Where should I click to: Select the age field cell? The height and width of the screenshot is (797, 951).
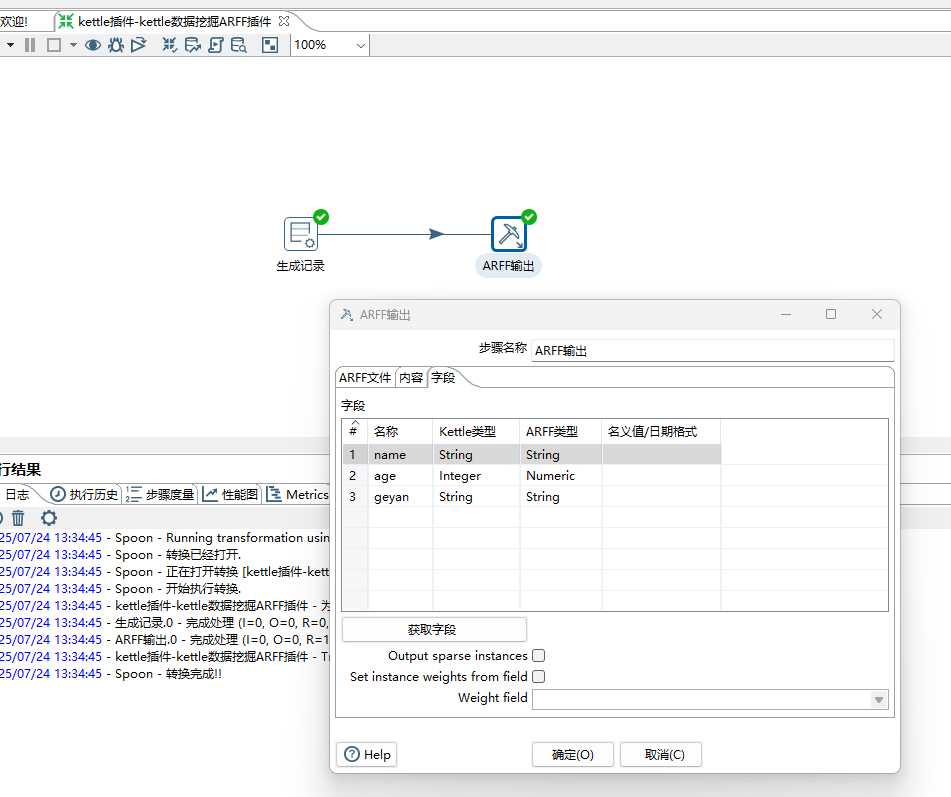tap(400, 476)
